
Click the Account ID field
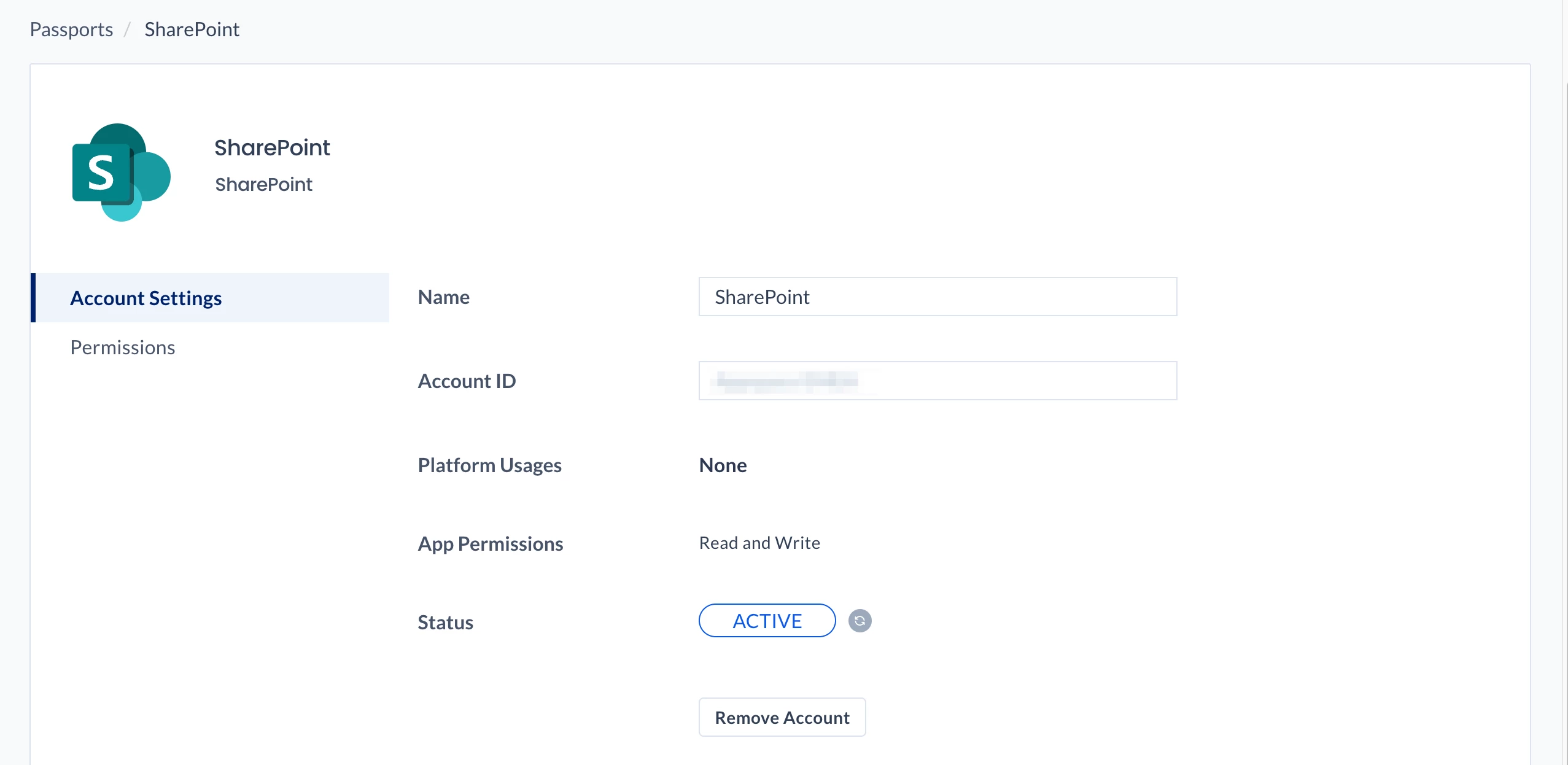pos(937,381)
